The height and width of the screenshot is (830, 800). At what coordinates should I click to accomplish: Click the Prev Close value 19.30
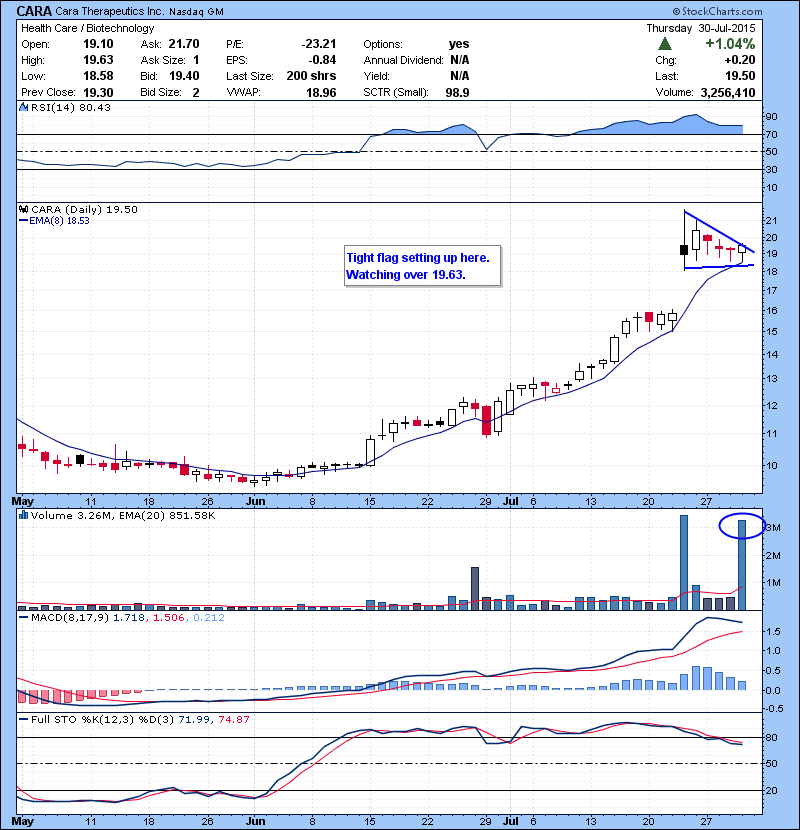pos(98,93)
